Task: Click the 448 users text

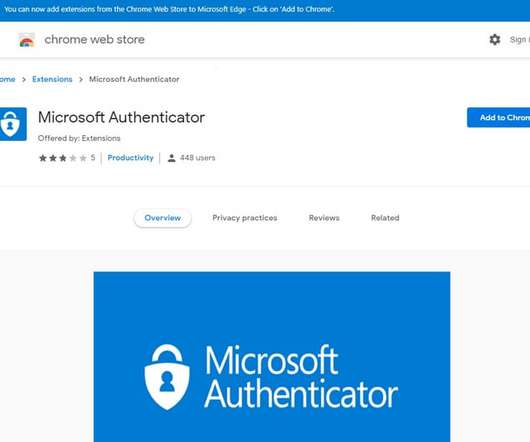Action: (x=197, y=158)
